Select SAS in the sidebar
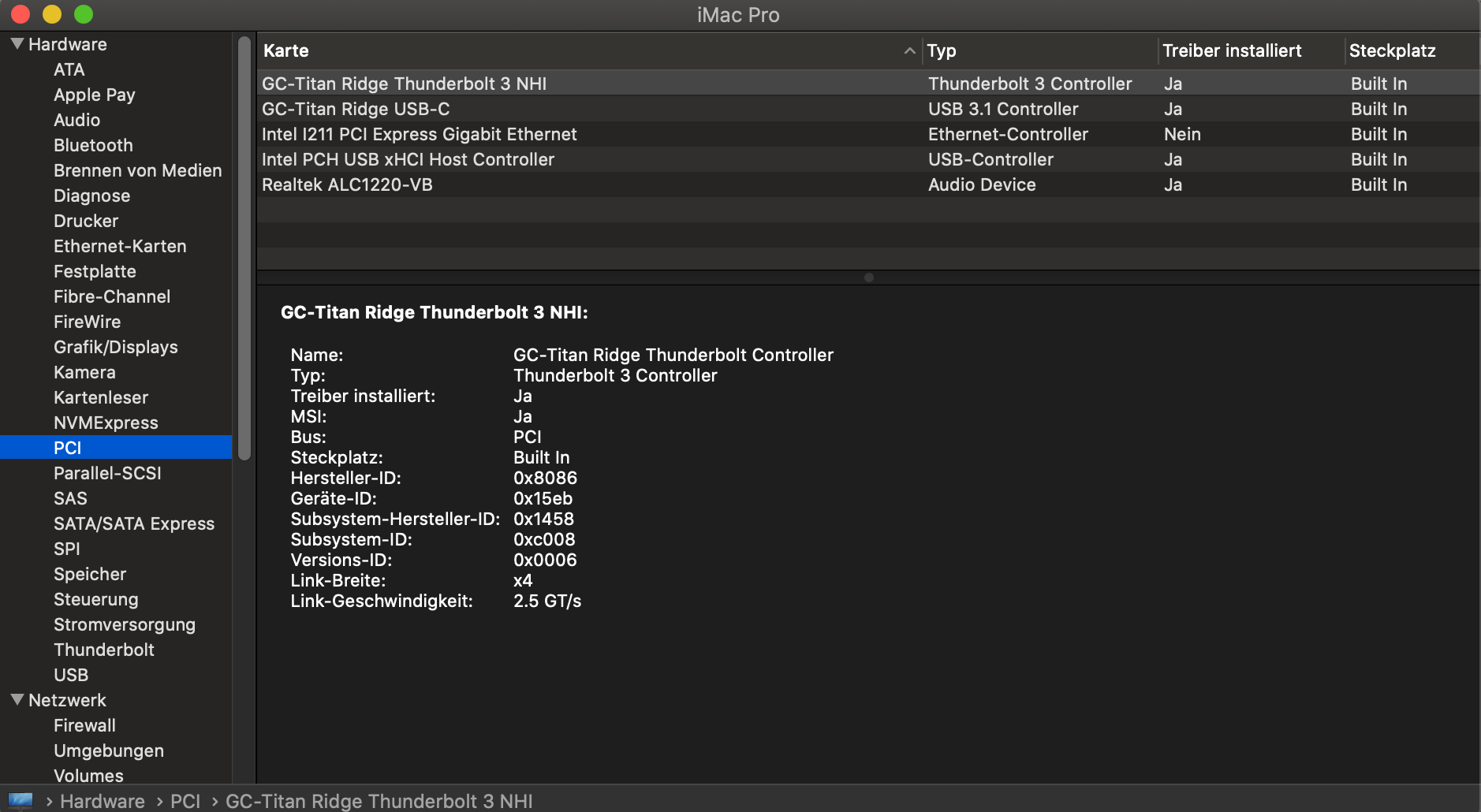1481x812 pixels. click(70, 498)
